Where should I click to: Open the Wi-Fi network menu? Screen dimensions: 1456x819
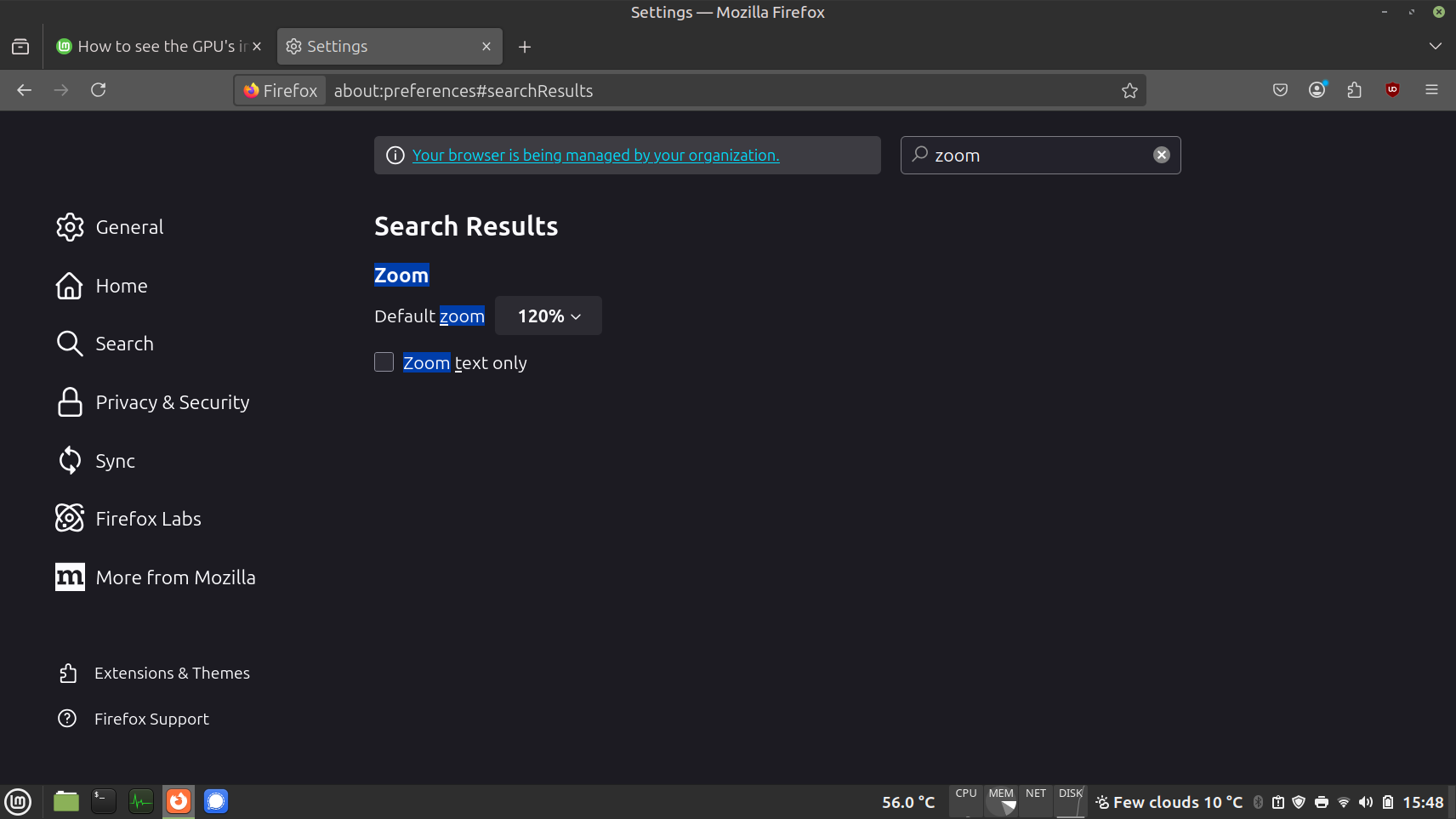(x=1344, y=802)
